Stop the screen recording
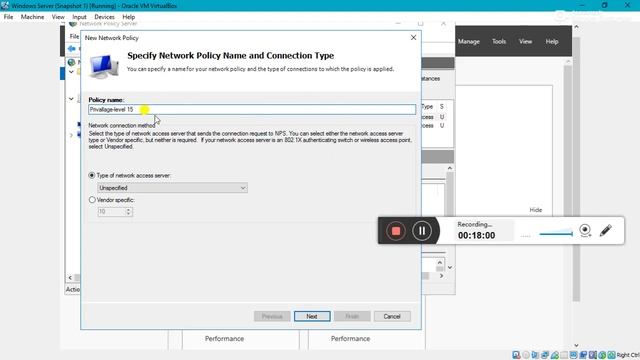 coord(396,231)
